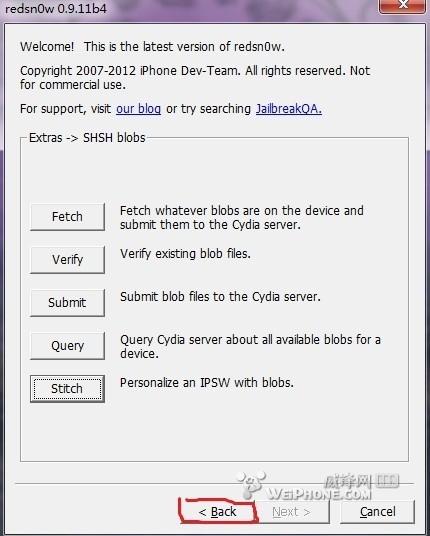Verify existing blob files button

coord(67,260)
